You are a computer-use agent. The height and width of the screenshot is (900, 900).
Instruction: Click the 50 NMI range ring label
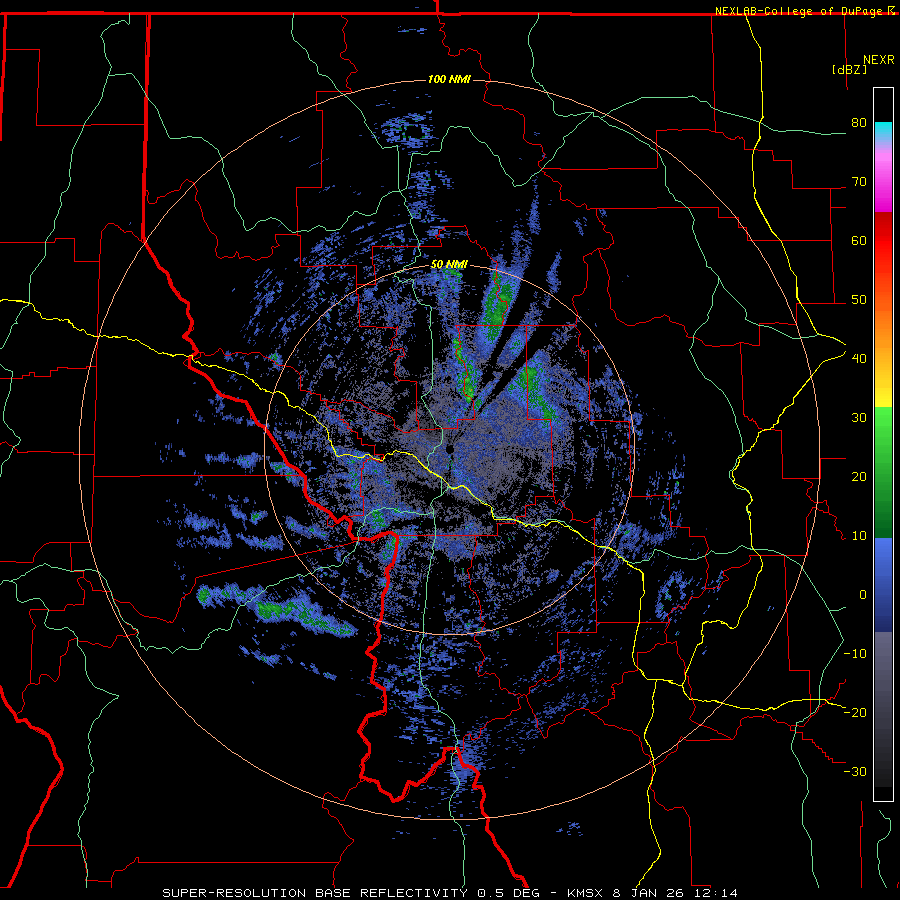point(449,265)
